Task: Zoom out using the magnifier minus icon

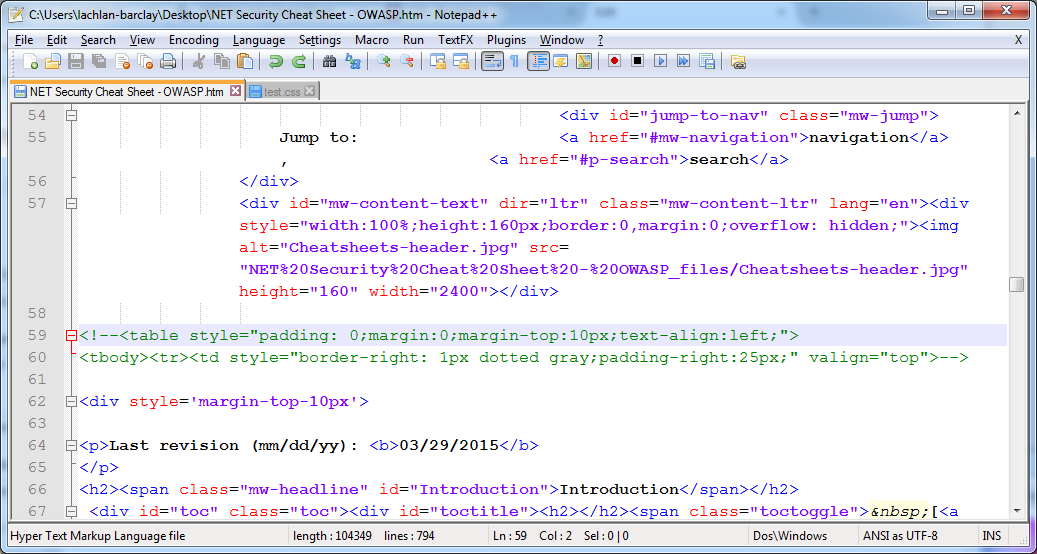Action: click(407, 61)
